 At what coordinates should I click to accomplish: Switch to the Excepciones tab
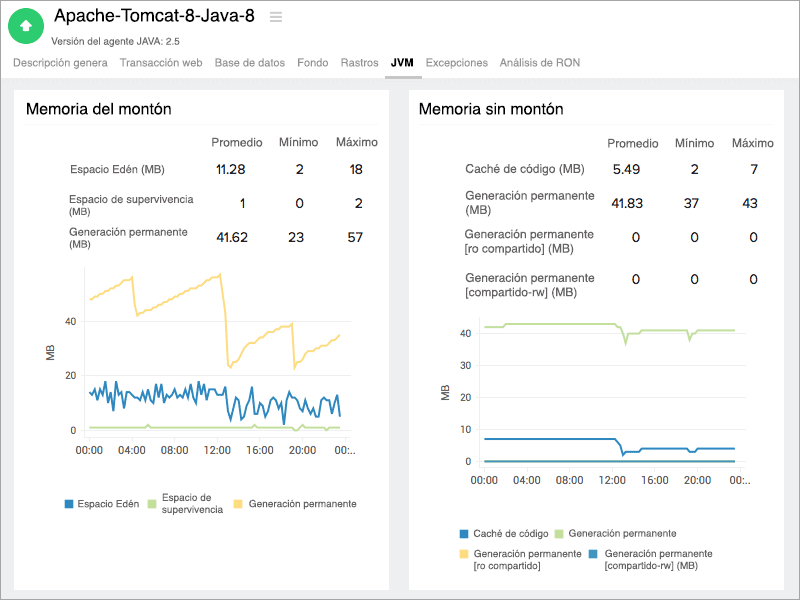456,62
